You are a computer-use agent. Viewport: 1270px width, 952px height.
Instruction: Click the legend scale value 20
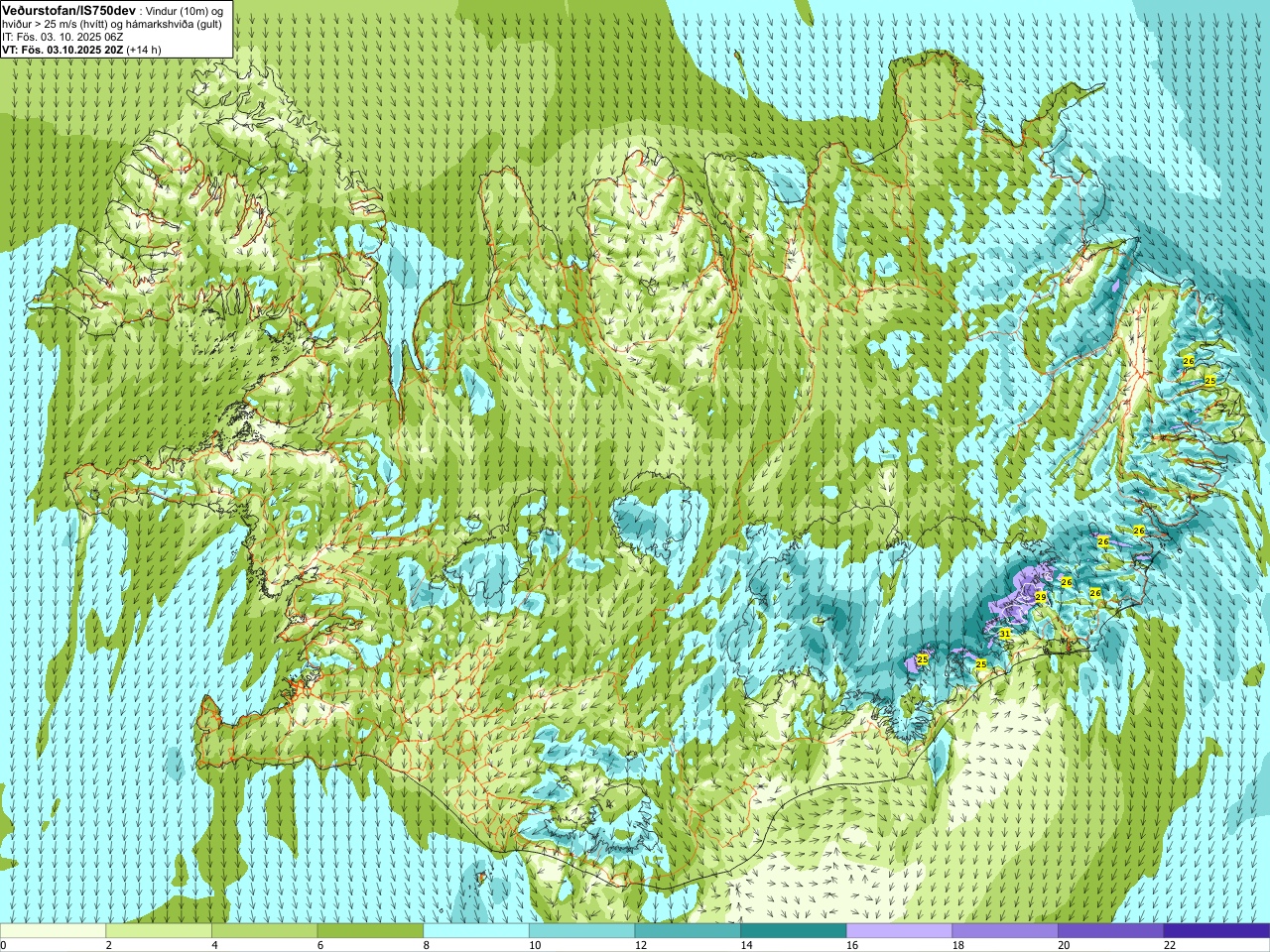(x=1063, y=945)
